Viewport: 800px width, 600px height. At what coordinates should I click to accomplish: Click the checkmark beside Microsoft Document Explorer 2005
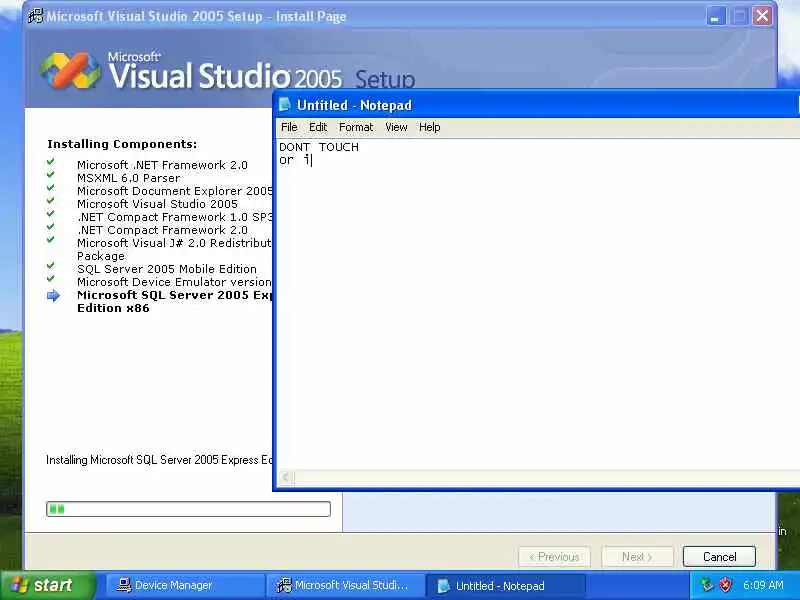coord(51,188)
